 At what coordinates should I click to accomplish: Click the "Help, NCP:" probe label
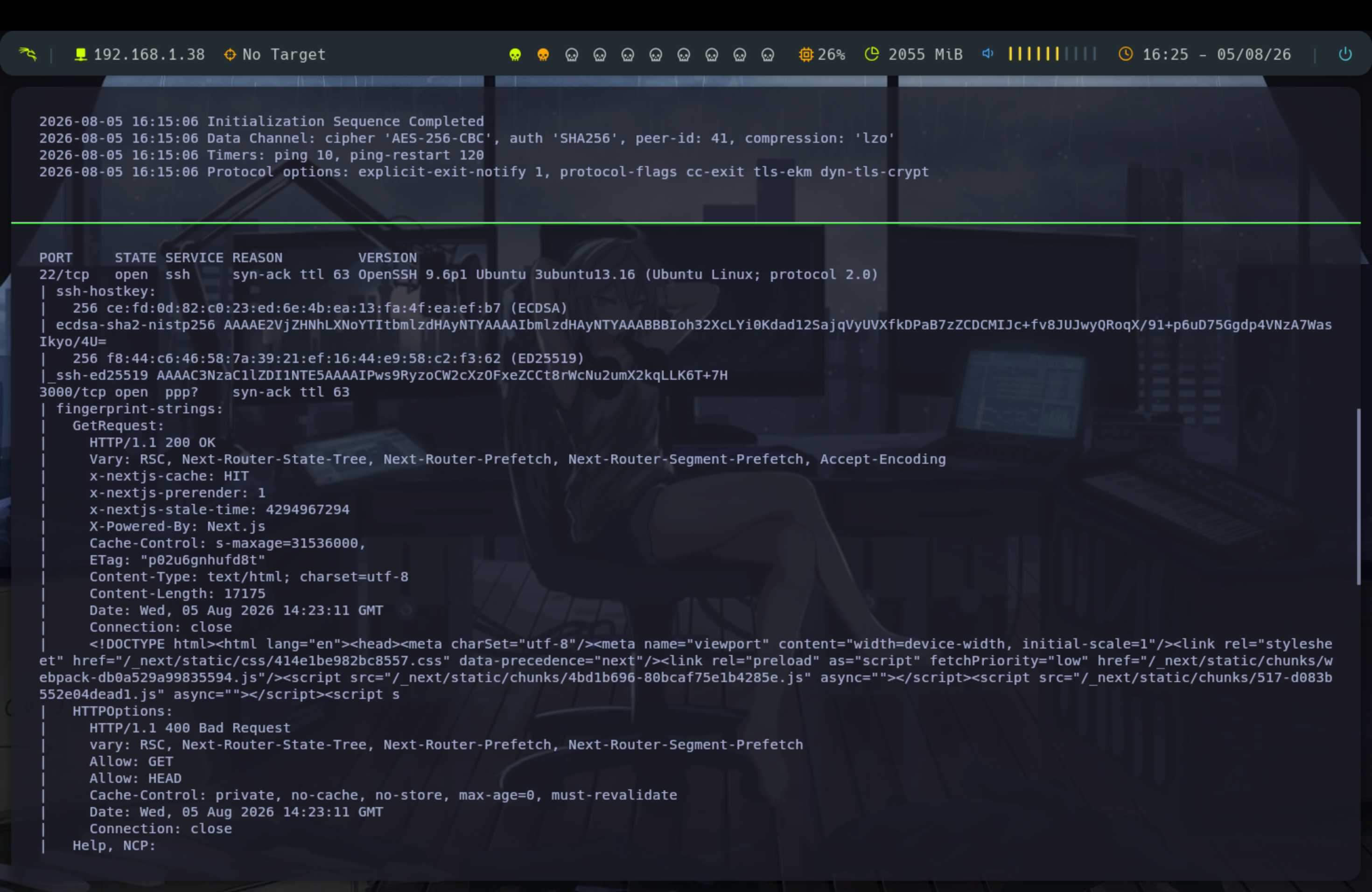pos(114,845)
